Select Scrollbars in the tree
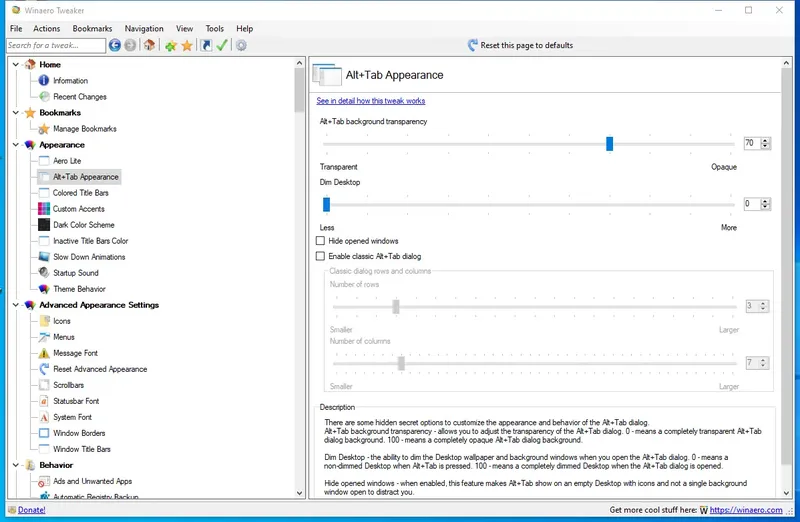This screenshot has height=522, width=800. 68,385
